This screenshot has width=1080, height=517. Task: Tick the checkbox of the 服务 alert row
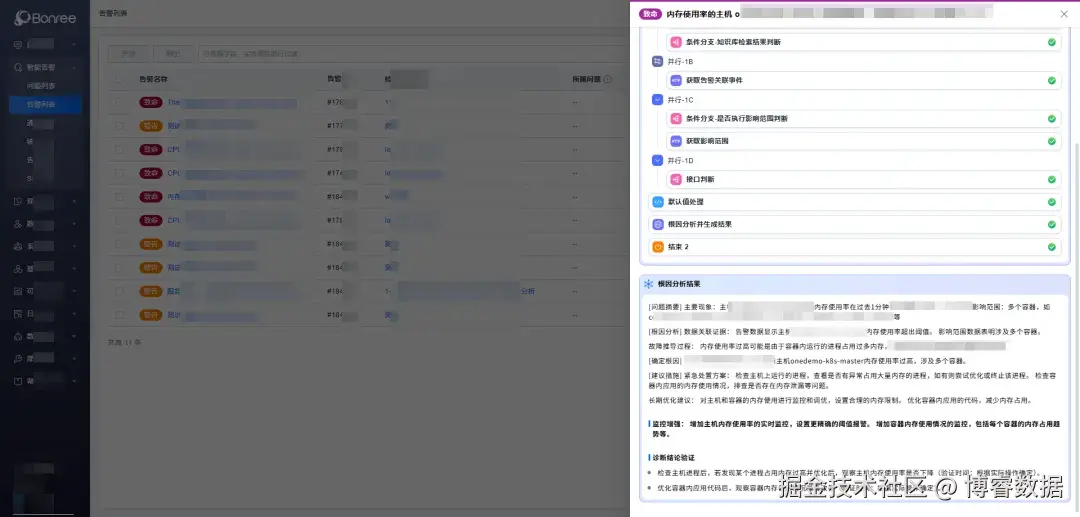[x=120, y=291]
